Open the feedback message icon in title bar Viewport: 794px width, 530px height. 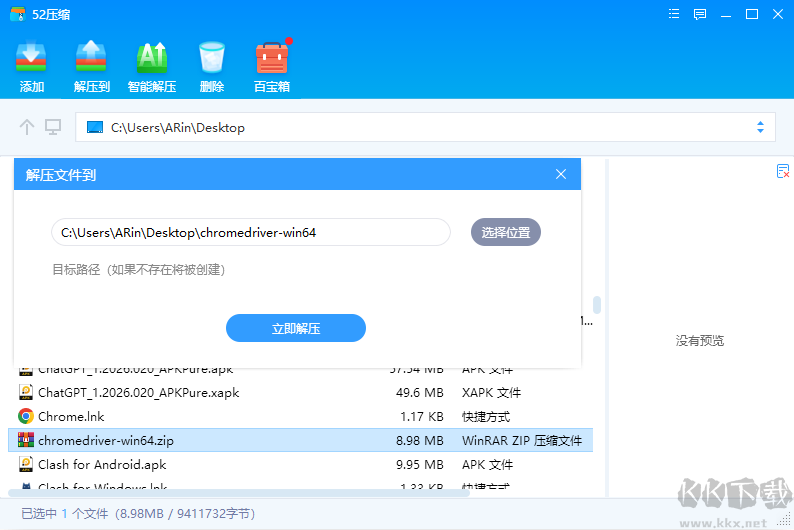coord(700,14)
